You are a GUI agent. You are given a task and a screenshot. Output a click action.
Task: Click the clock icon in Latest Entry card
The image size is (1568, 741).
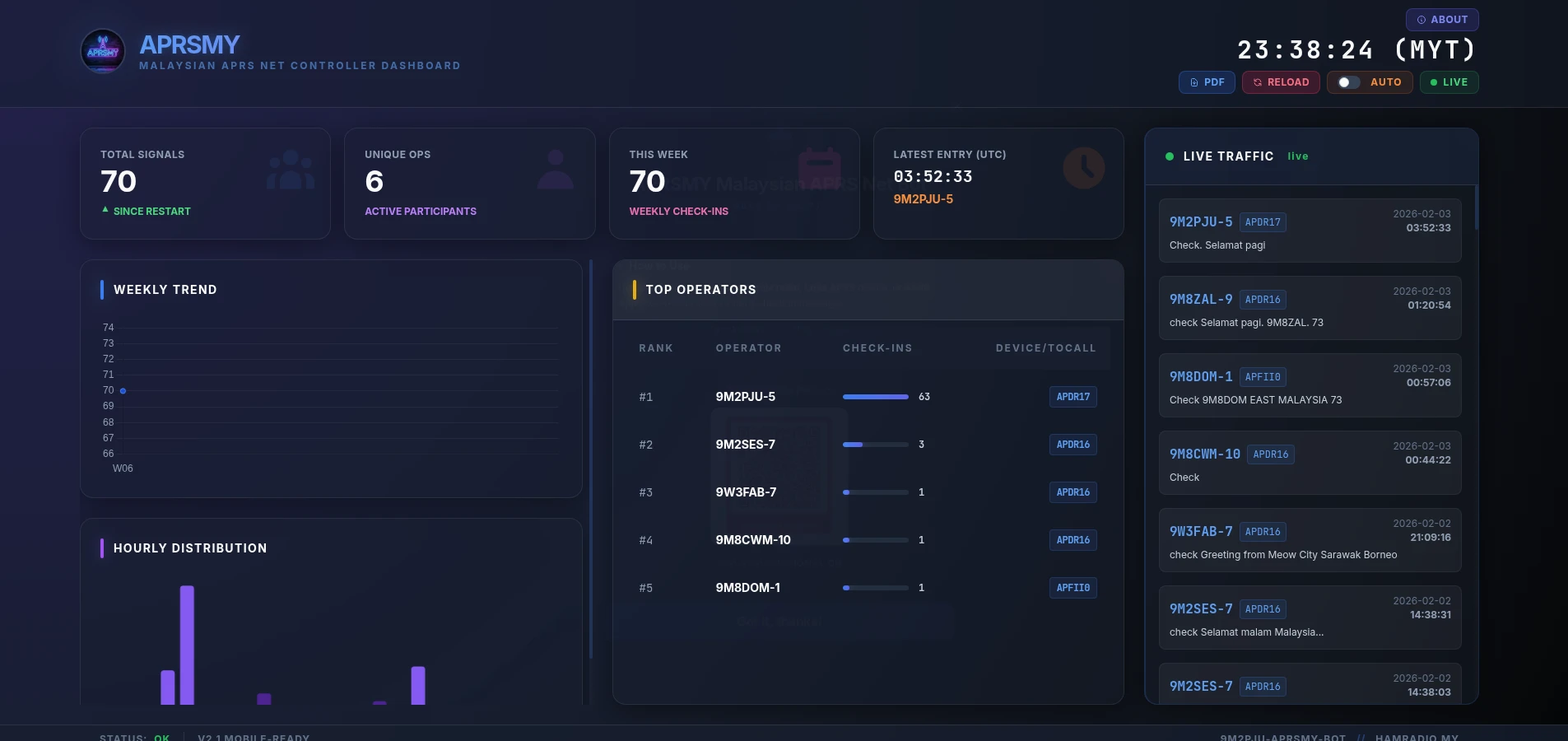point(1083,168)
